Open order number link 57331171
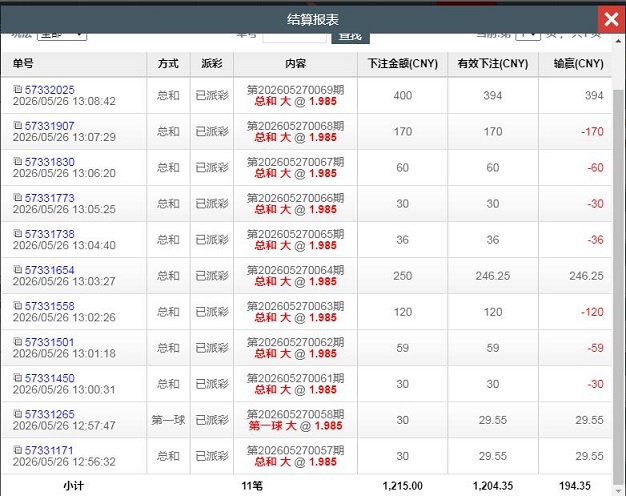This screenshot has height=496, width=626. click(49, 450)
